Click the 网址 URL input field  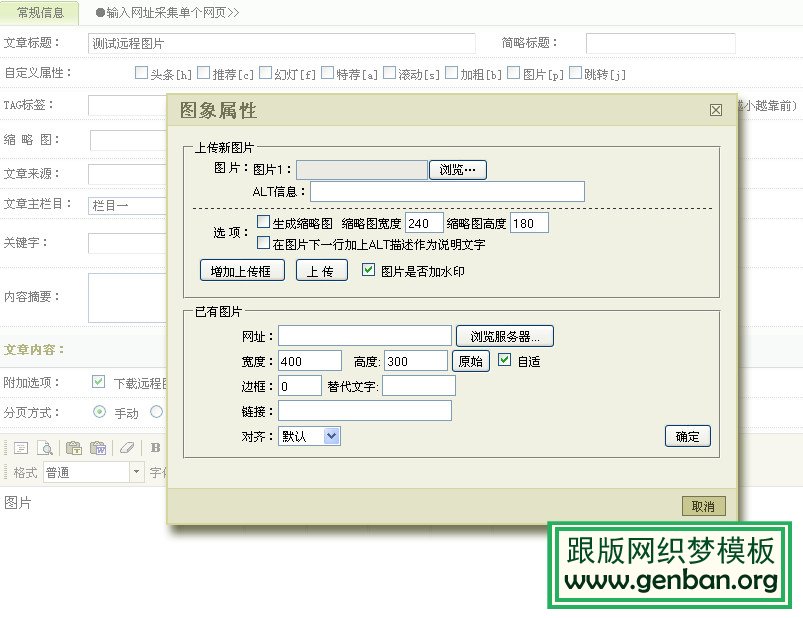tap(365, 336)
